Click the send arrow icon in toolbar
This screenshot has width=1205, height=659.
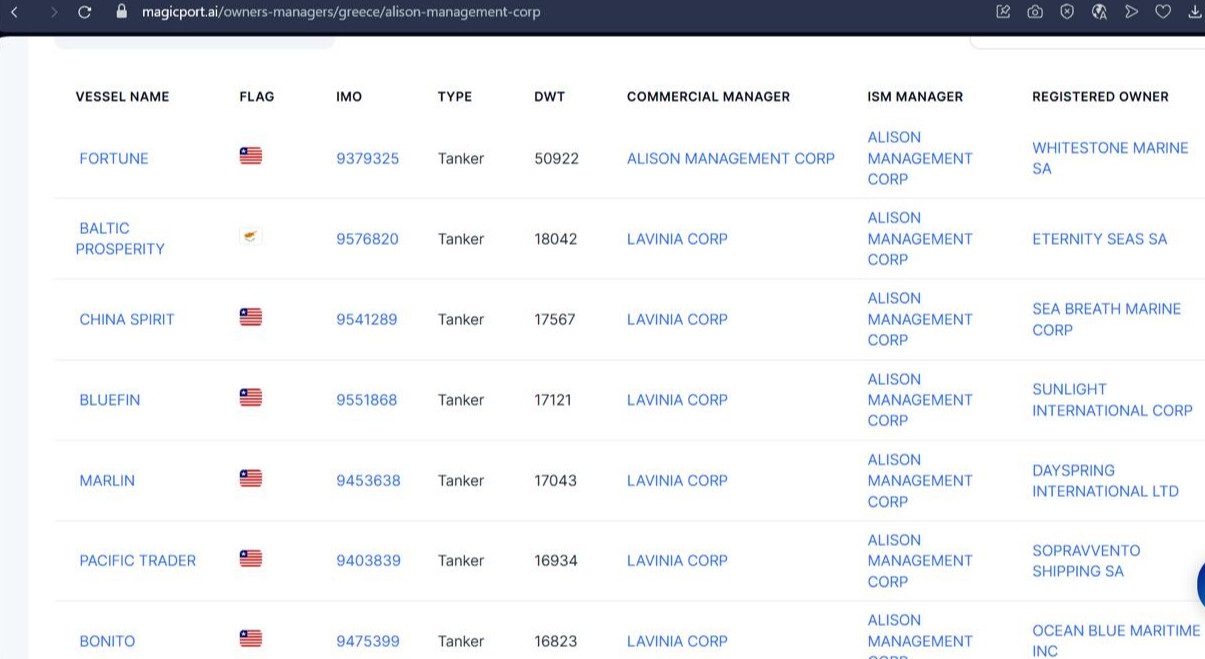1131,12
